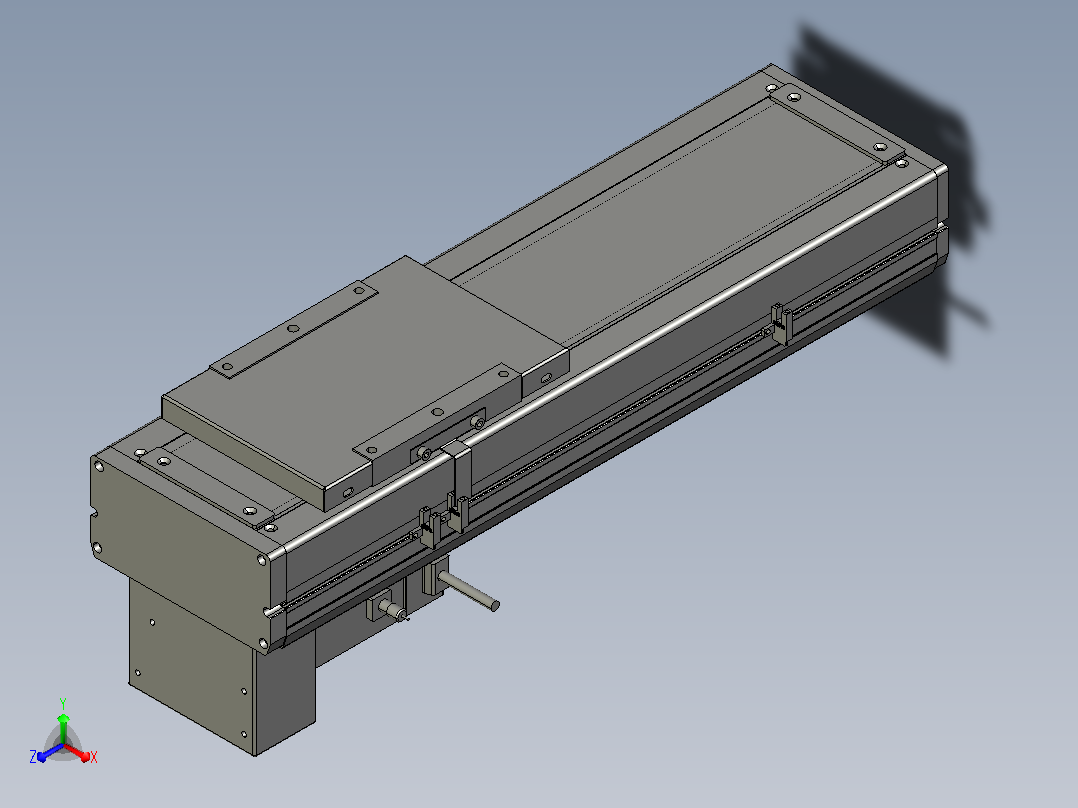Click the red X axis of the triad
The height and width of the screenshot is (808, 1078).
(80, 753)
